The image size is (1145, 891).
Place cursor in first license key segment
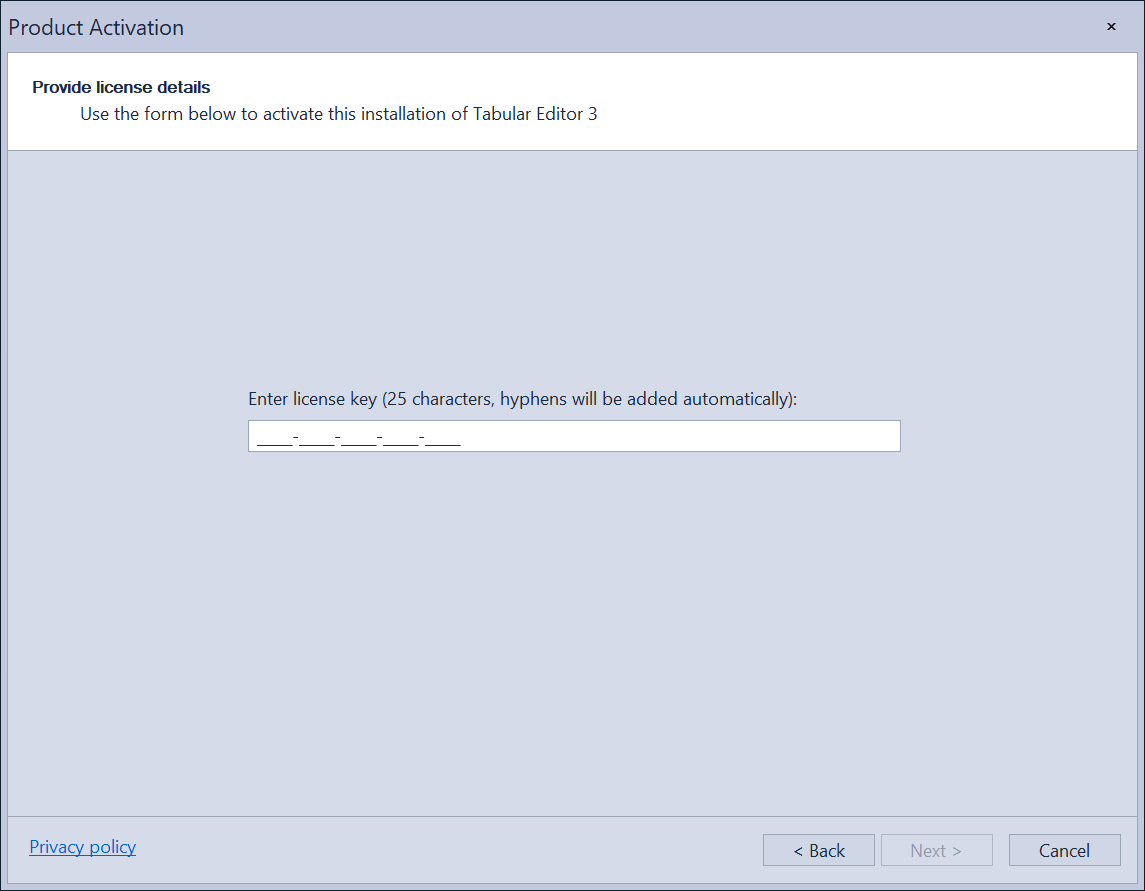coord(275,438)
